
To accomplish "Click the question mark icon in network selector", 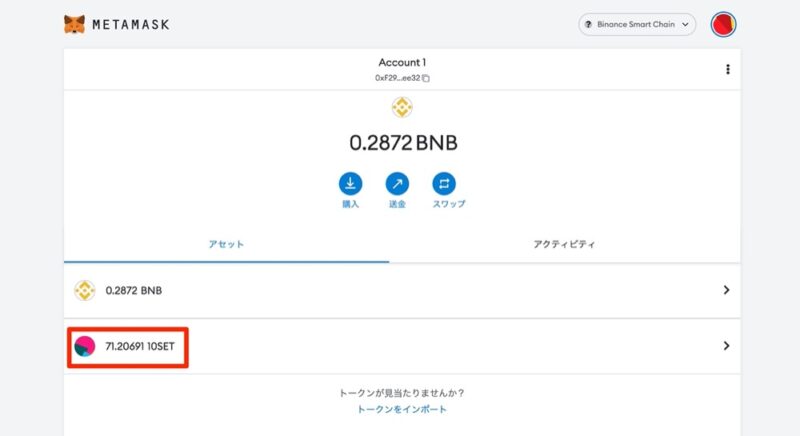I will 588,24.
